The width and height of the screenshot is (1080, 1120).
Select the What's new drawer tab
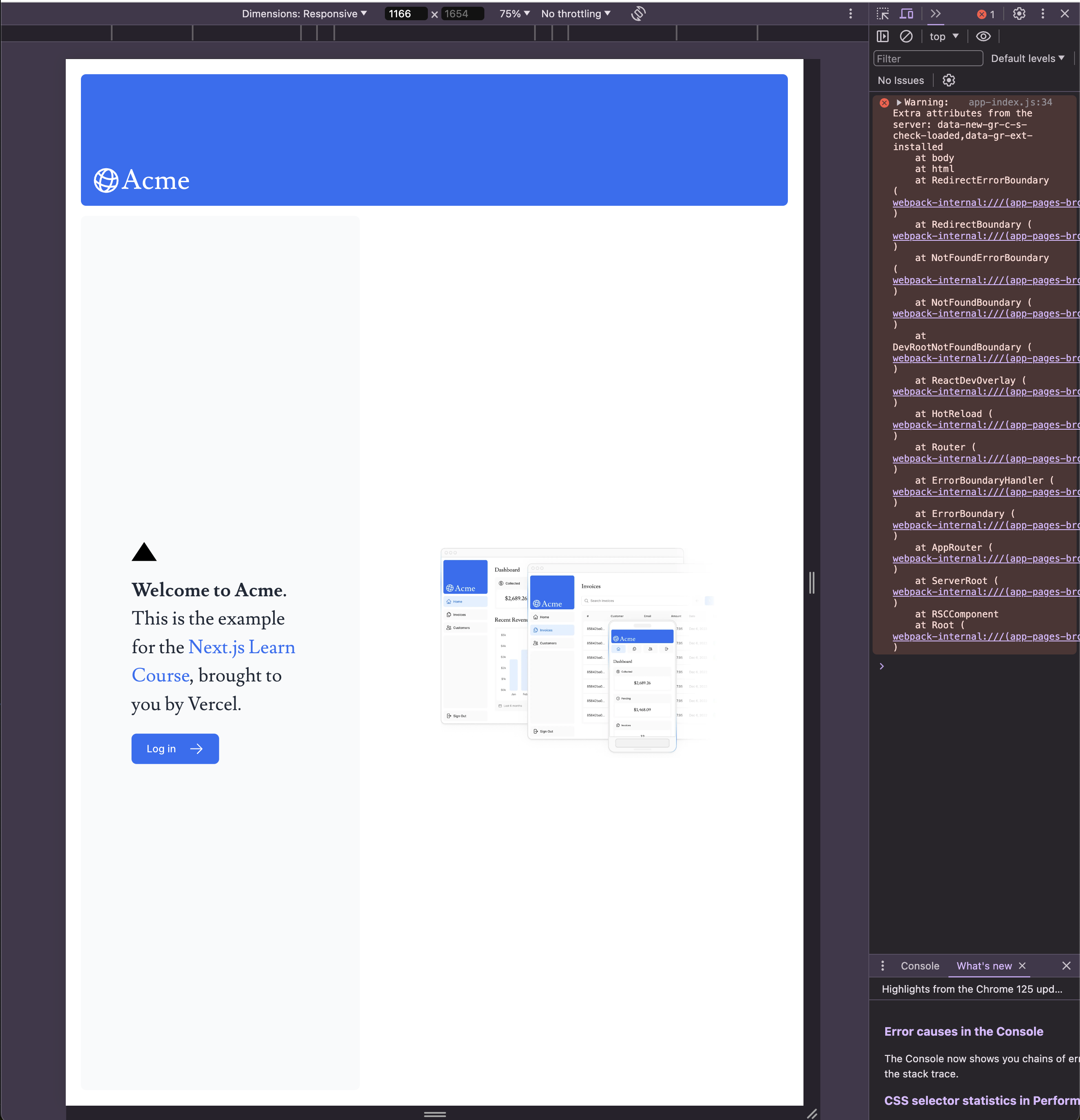click(983, 966)
